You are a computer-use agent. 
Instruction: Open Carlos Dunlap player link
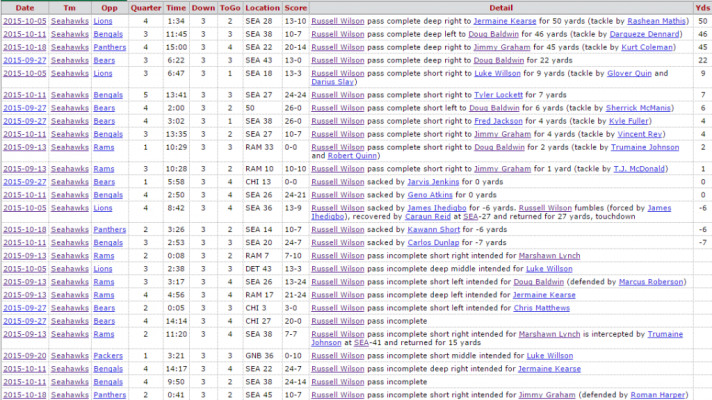pyautogui.click(x=433, y=243)
